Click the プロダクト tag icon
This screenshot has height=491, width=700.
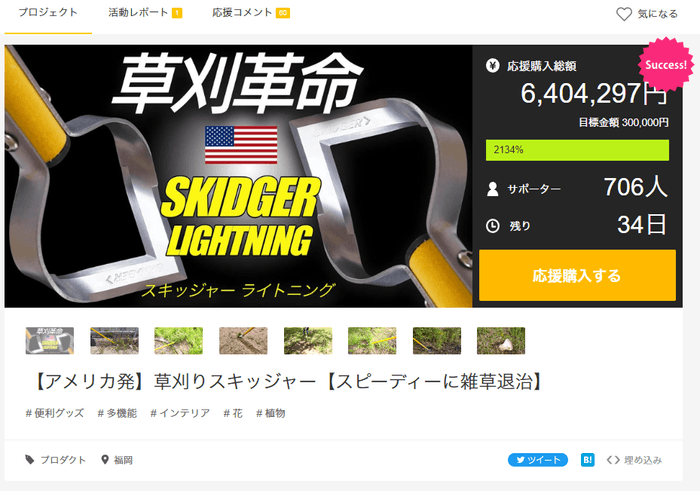(x=30, y=460)
